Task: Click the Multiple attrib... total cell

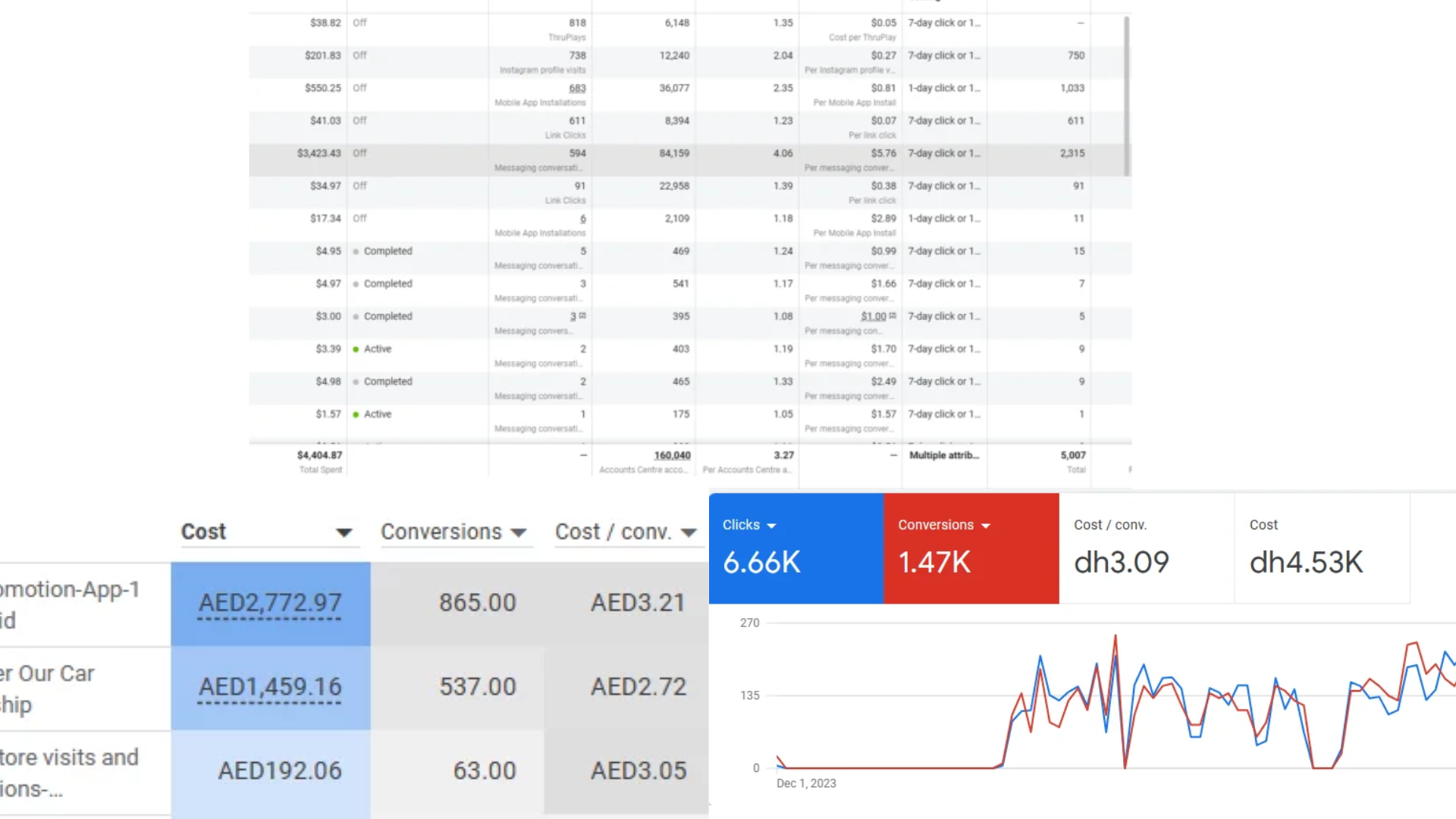Action: click(x=944, y=455)
